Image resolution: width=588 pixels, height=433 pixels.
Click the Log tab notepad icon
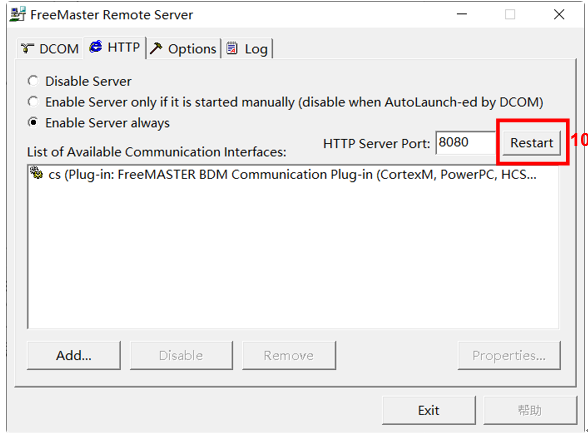point(232,48)
